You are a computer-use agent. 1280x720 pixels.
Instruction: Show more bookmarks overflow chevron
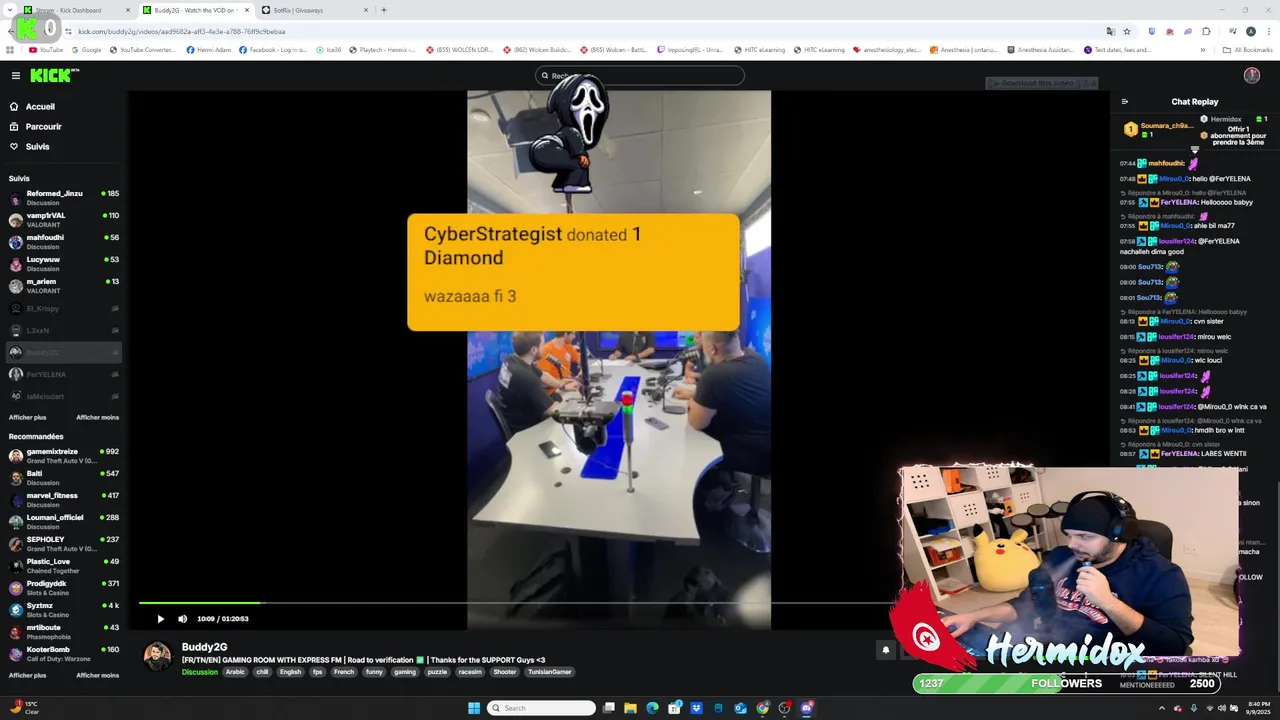pyautogui.click(x=1203, y=50)
